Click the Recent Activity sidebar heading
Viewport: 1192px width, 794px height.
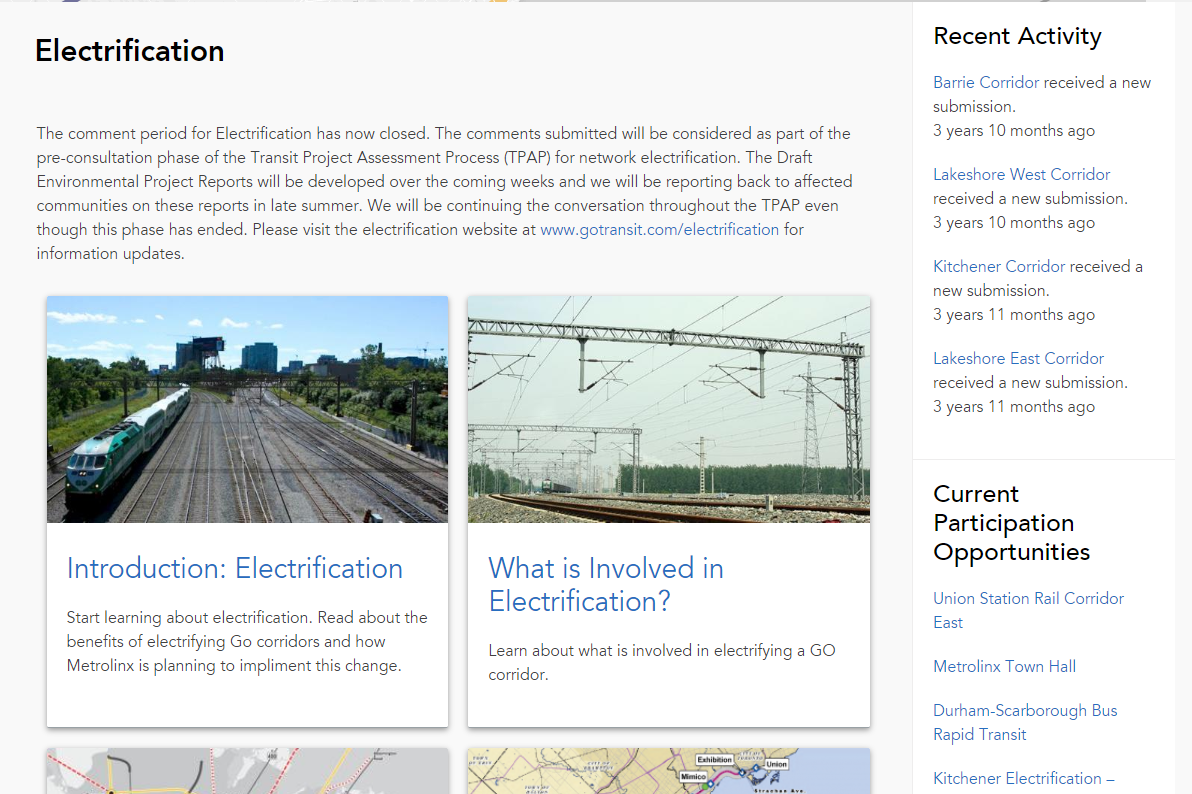pos(1017,36)
